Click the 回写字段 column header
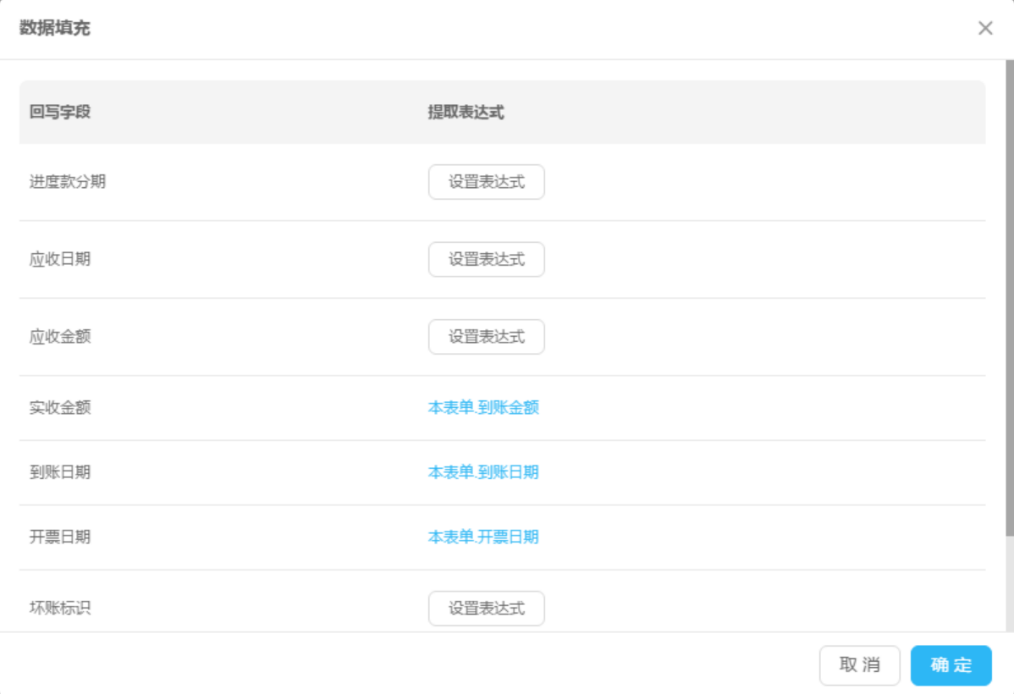The width and height of the screenshot is (1014, 694). 60,112
